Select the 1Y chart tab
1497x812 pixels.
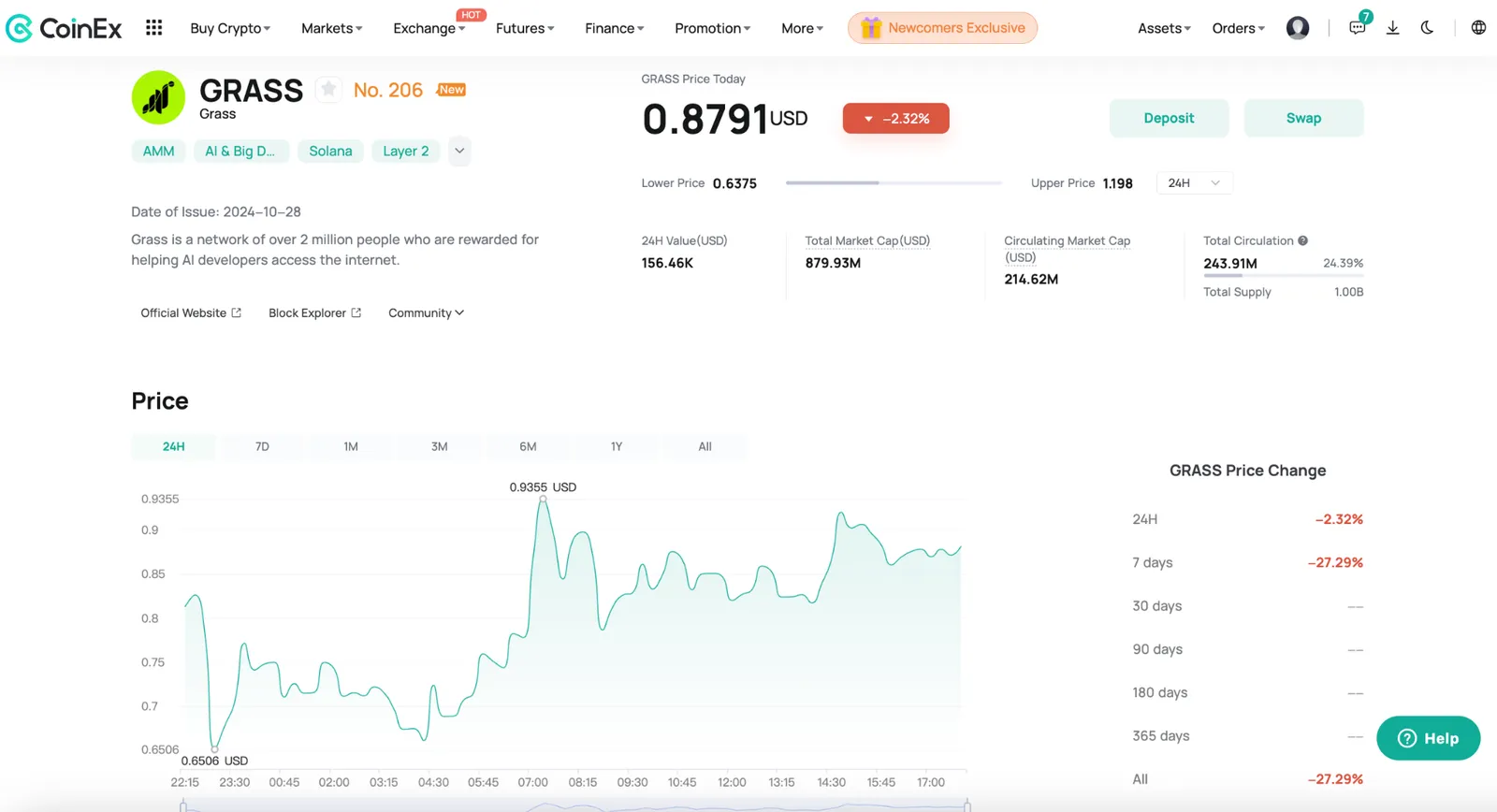[x=617, y=447]
